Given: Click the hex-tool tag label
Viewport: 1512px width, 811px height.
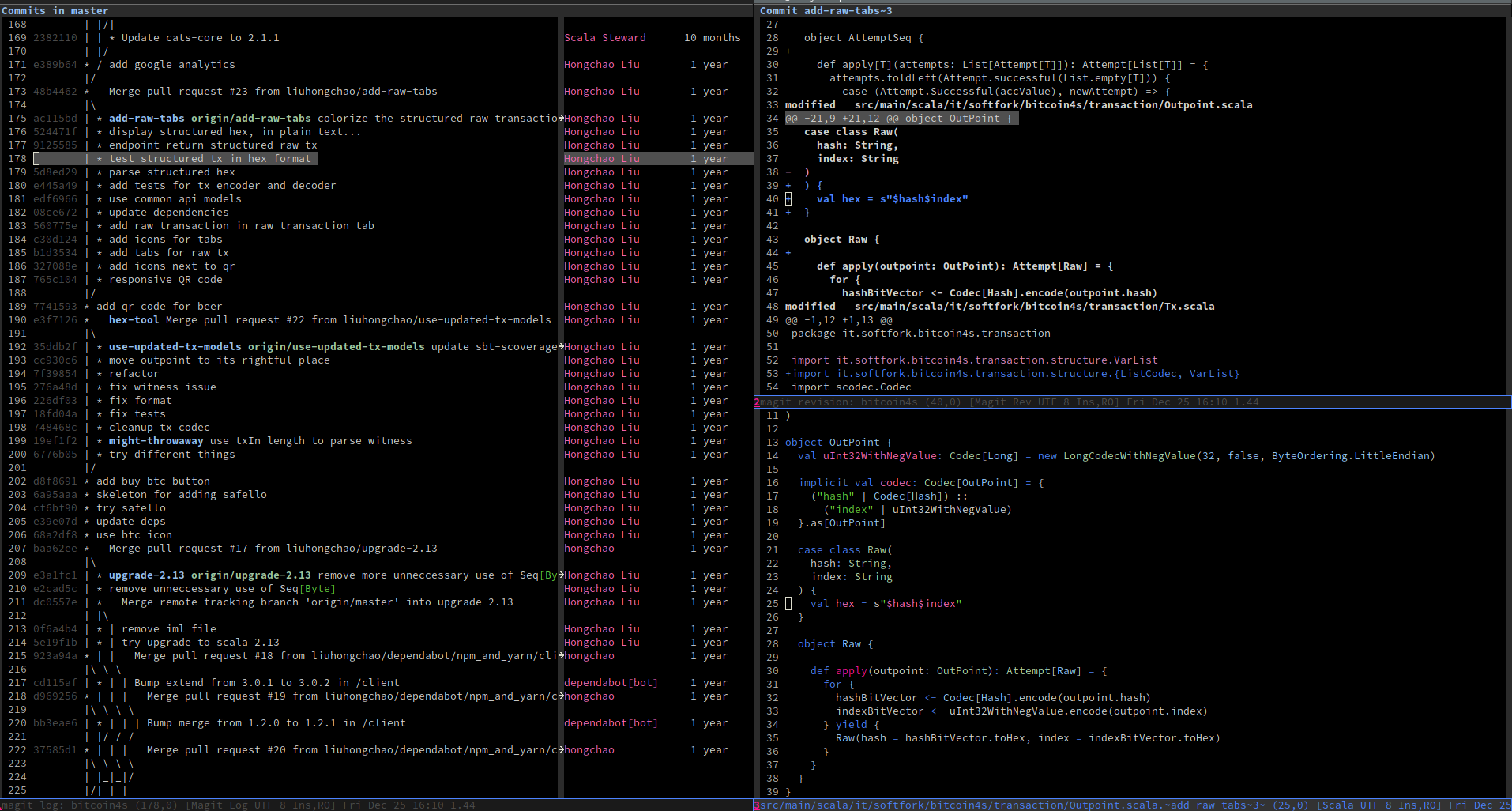Looking at the screenshot, I should (x=134, y=320).
